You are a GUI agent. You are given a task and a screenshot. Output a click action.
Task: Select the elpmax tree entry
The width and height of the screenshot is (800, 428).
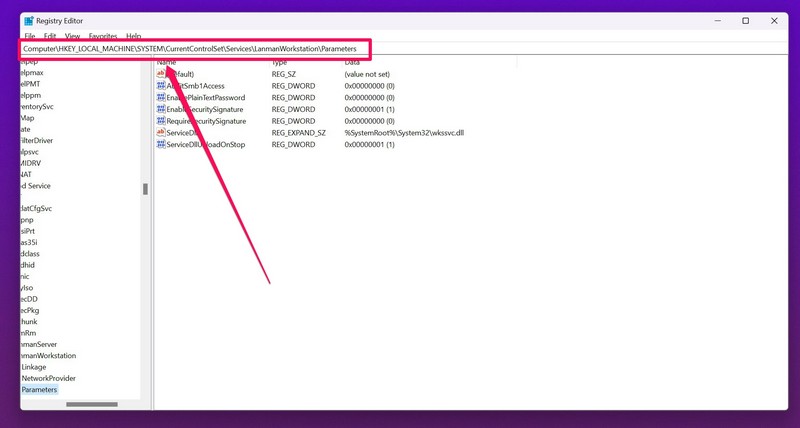[x=32, y=72]
